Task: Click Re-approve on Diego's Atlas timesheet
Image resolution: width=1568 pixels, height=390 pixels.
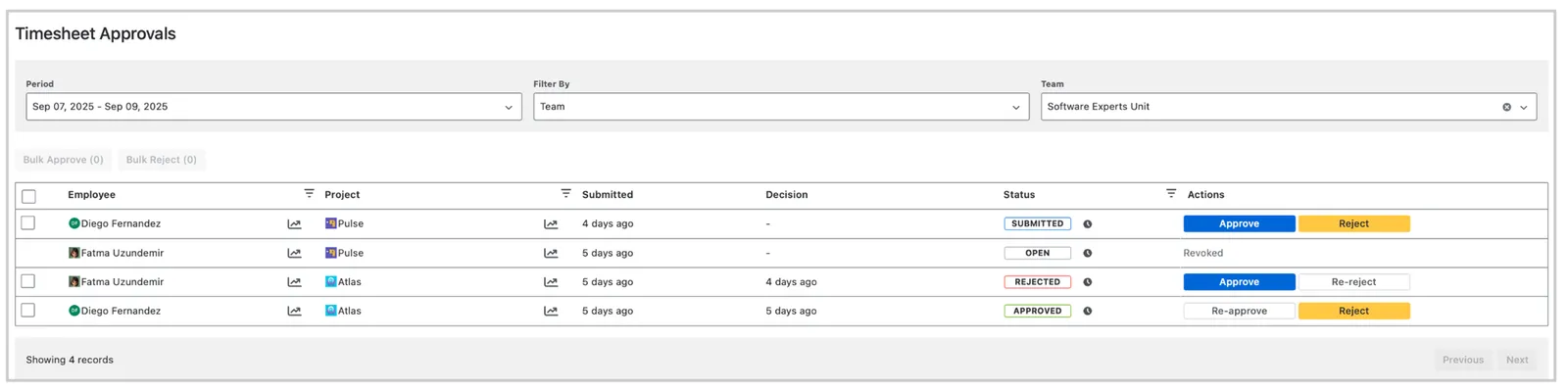Action: click(1239, 312)
